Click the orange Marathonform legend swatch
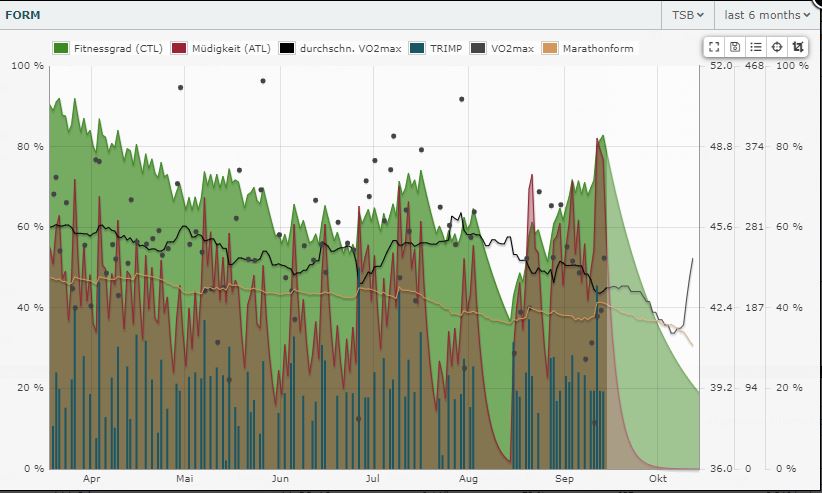Image resolution: width=822 pixels, height=493 pixels. [x=550, y=48]
